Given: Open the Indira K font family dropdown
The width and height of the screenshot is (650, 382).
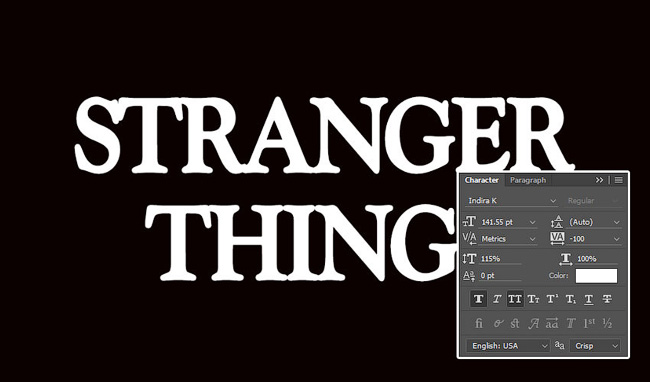Looking at the screenshot, I should click(x=512, y=201).
